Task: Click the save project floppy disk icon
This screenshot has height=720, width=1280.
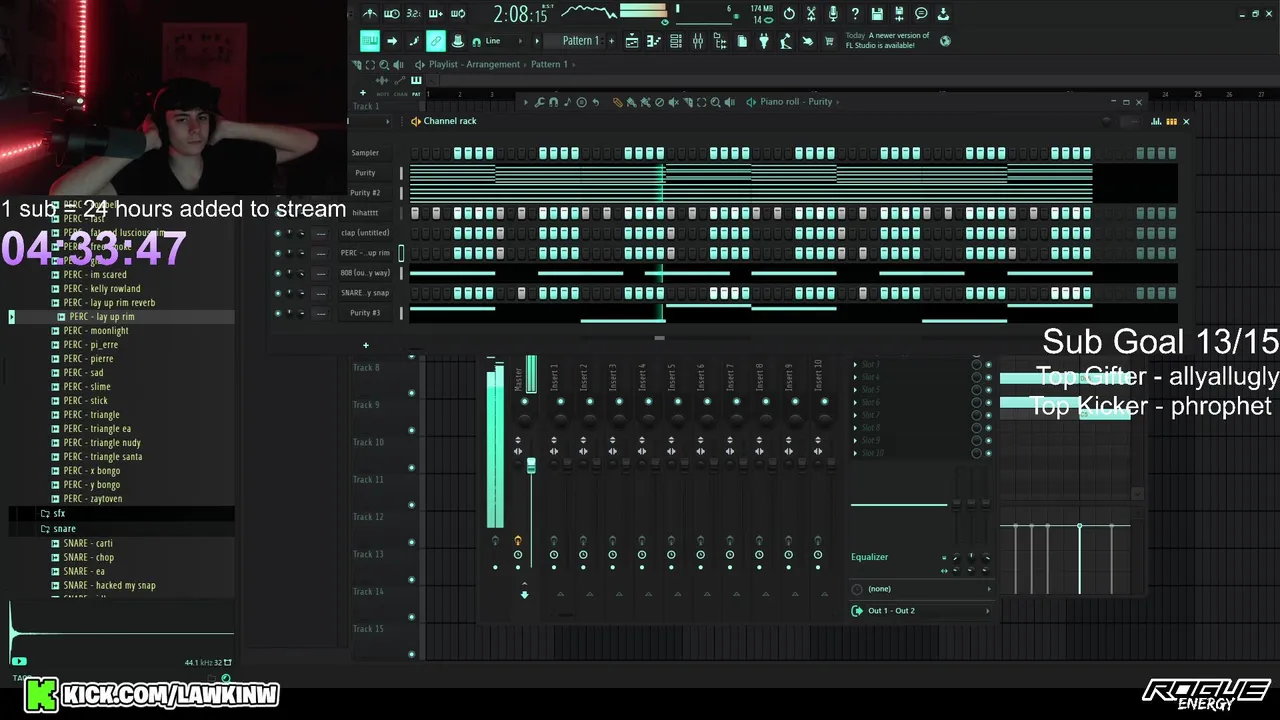Action: tap(877, 14)
